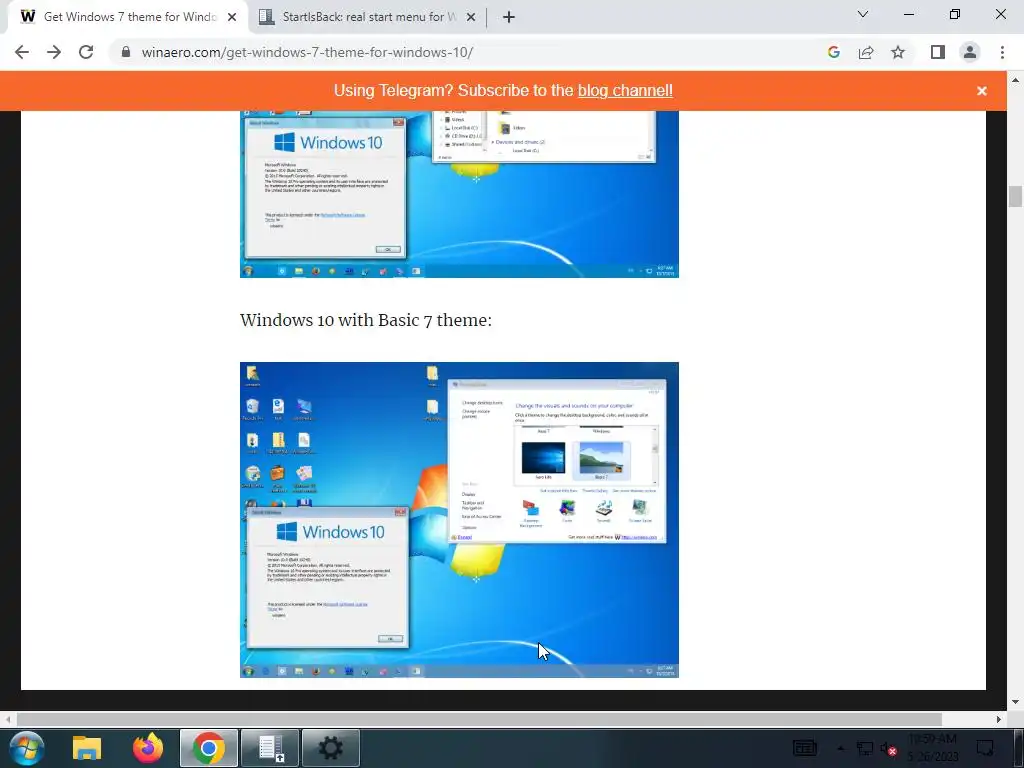
Task: Open Google search side icon
Action: pyautogui.click(x=833, y=52)
